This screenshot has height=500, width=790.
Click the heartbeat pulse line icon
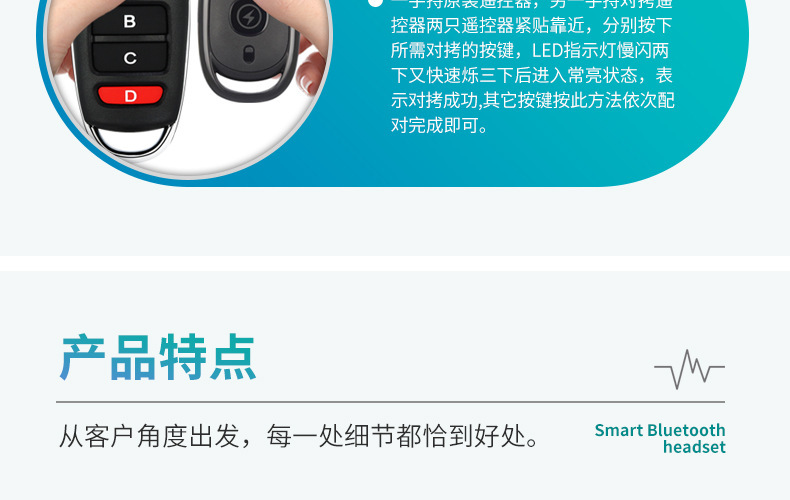pos(689,369)
